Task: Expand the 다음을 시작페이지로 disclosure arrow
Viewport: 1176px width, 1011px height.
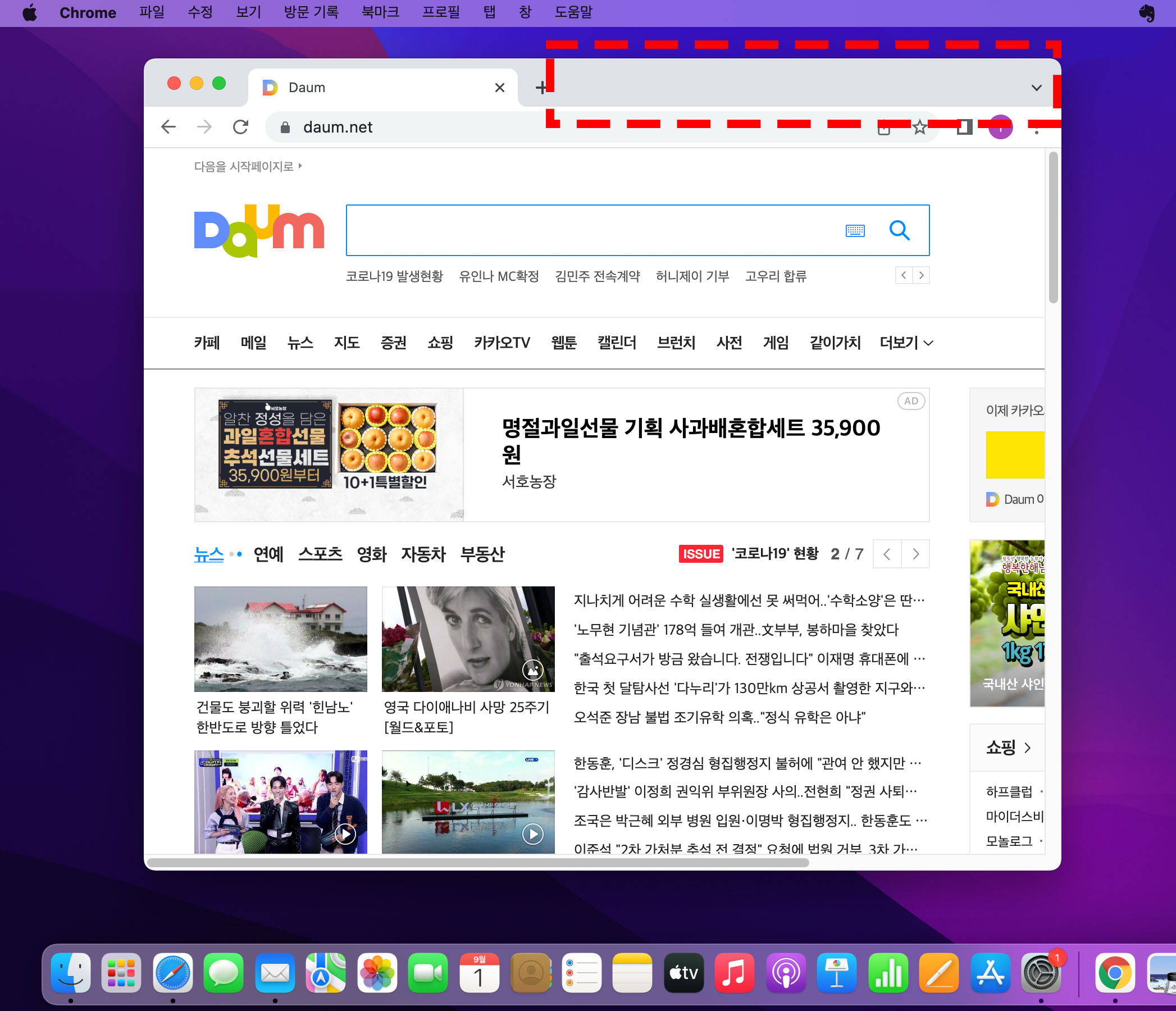Action: pyautogui.click(x=300, y=165)
